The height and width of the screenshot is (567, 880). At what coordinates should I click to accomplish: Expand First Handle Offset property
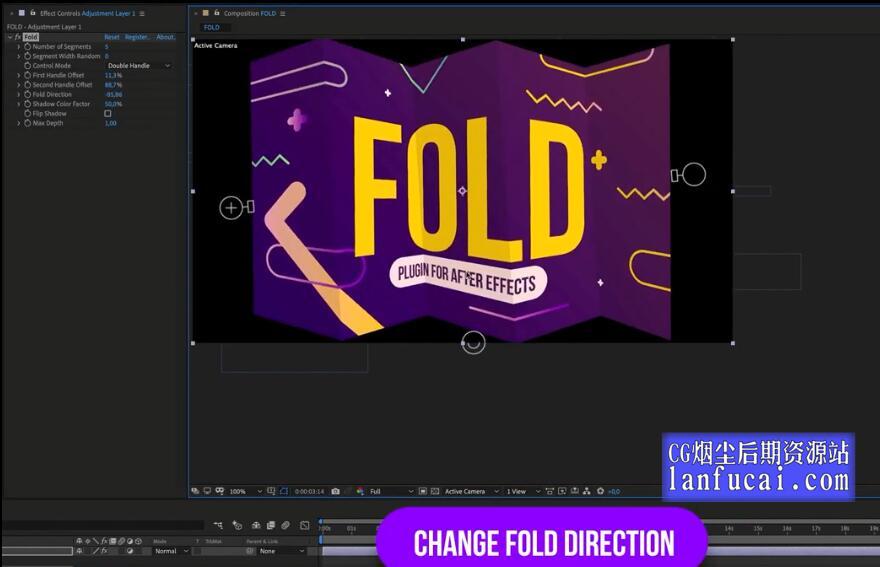(x=19, y=75)
